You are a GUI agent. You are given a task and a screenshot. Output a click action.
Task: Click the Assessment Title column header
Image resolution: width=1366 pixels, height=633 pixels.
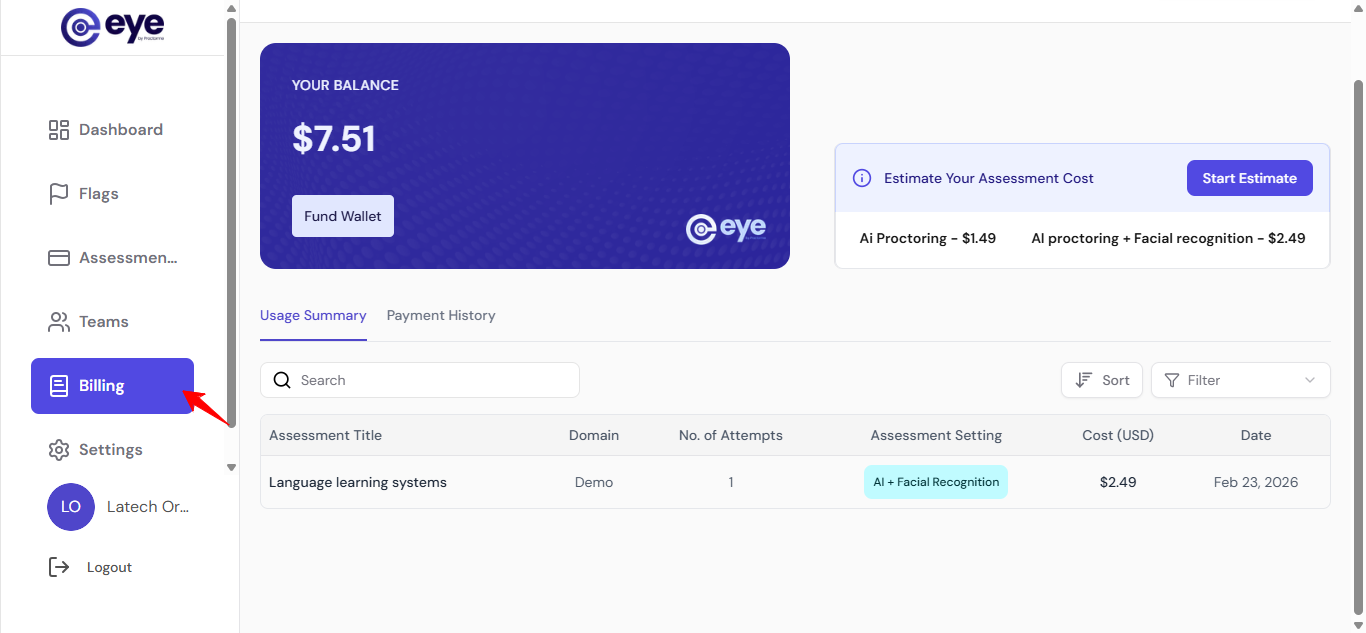325,435
